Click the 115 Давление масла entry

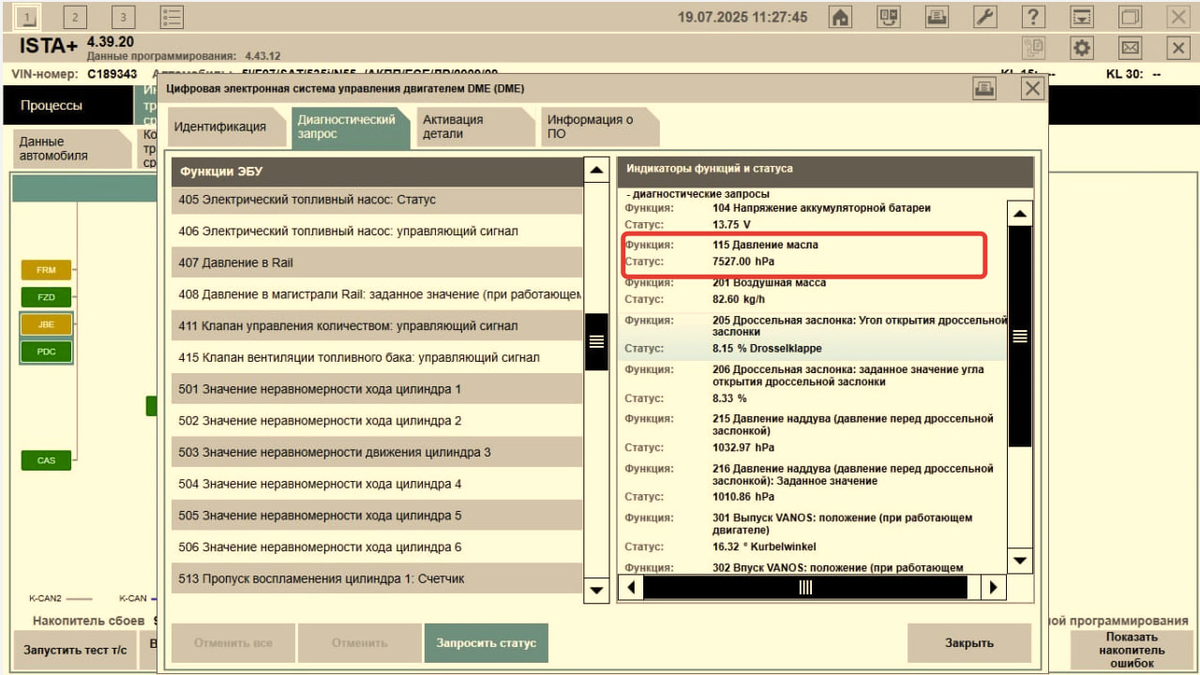(x=766, y=244)
